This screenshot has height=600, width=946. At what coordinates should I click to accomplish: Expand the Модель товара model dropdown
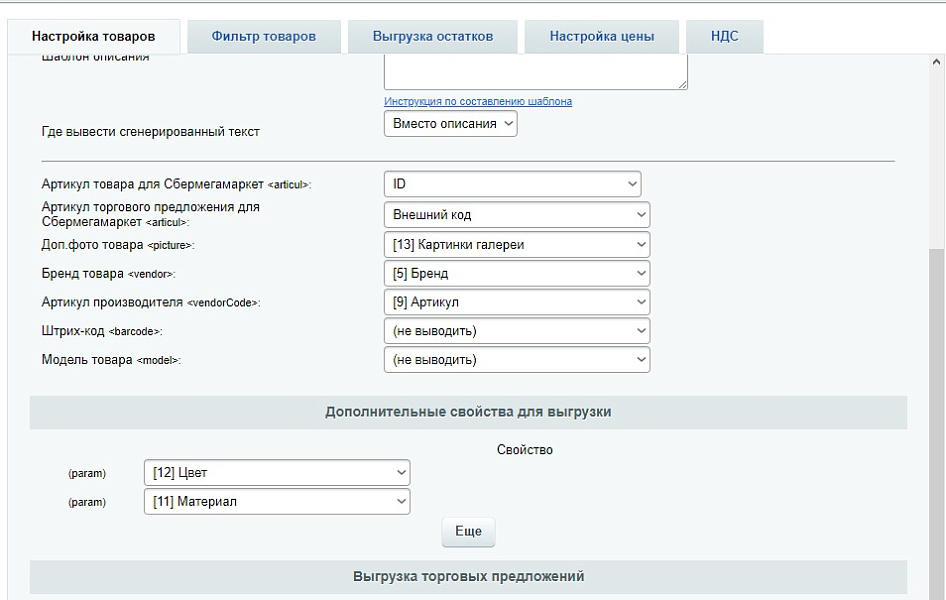click(516, 359)
